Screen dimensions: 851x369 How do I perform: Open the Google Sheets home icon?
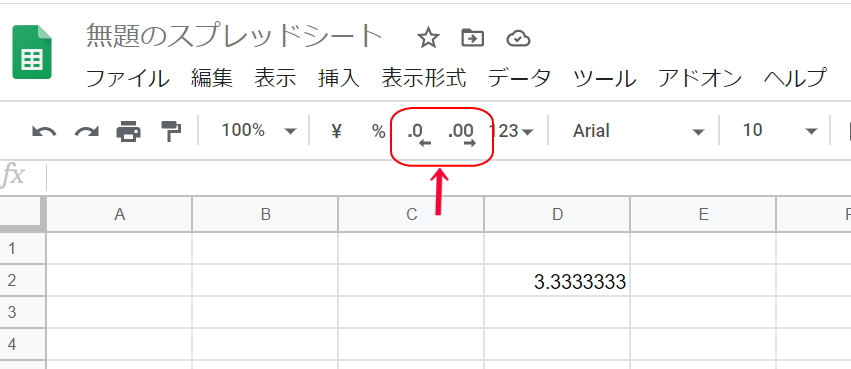tap(32, 52)
